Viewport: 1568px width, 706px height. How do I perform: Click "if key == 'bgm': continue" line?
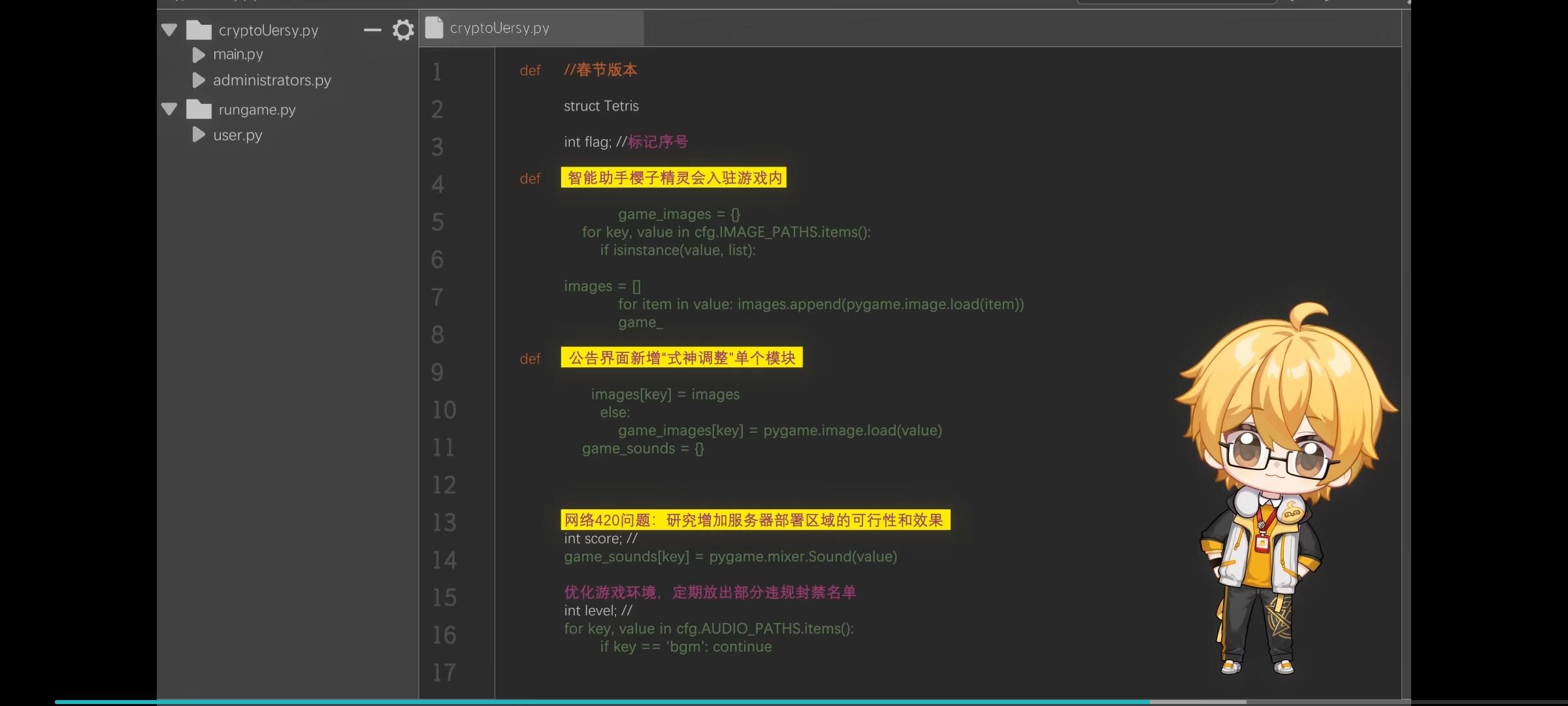[686, 647]
